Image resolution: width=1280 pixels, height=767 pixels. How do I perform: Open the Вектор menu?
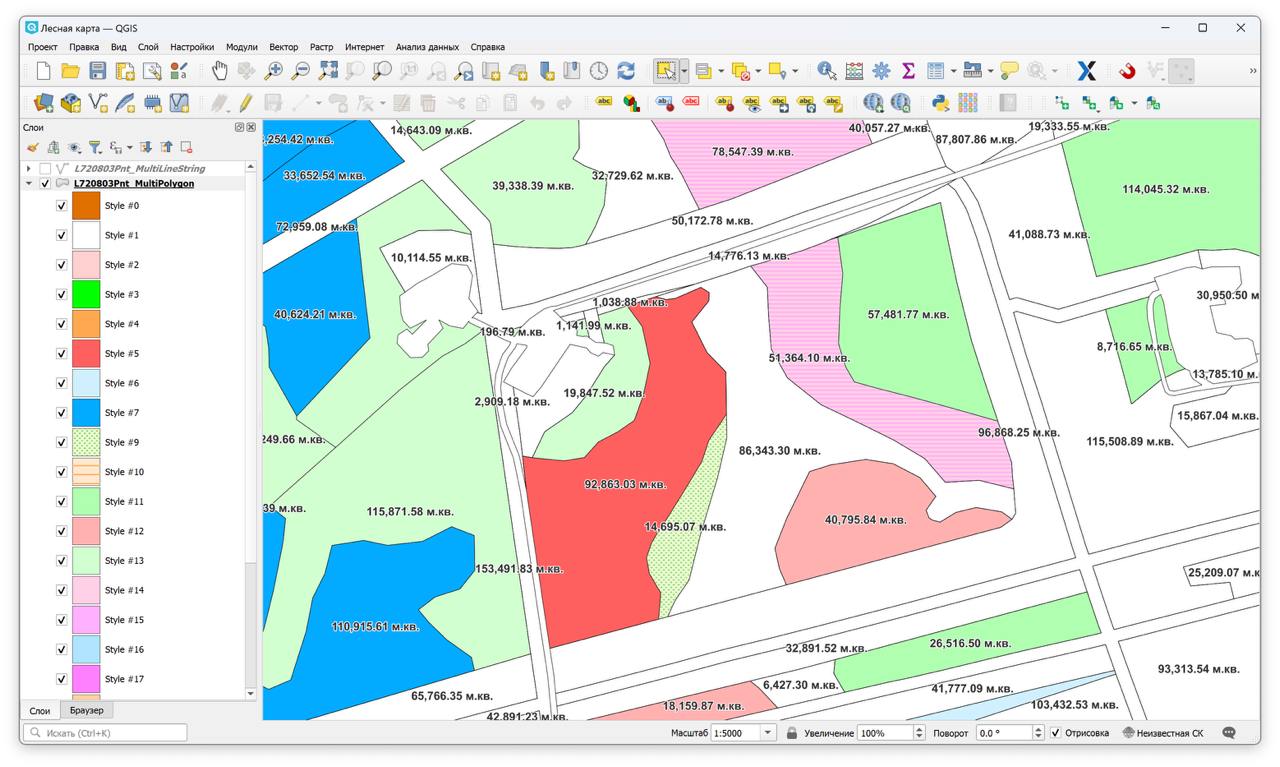tap(283, 47)
